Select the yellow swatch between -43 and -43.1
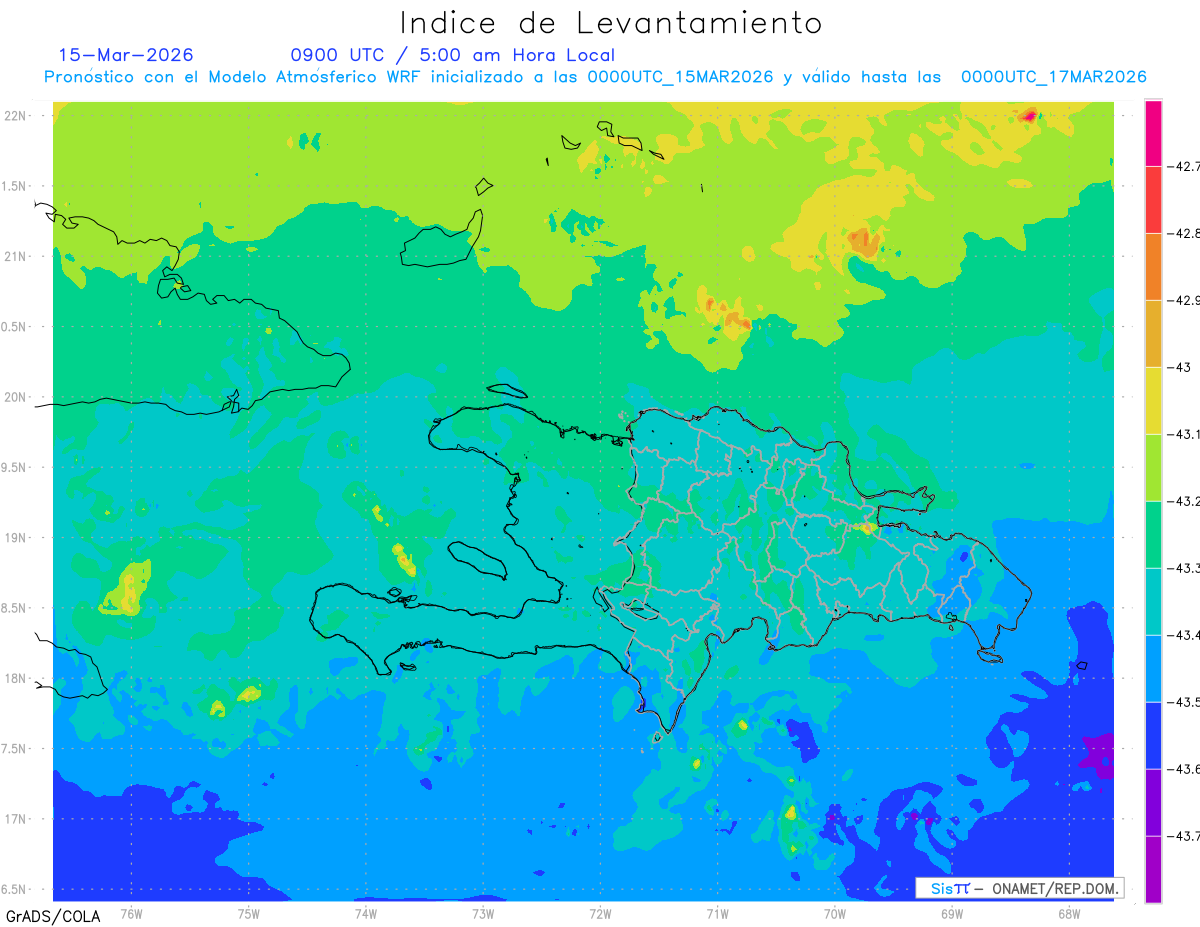The height and width of the screenshot is (927, 1200). point(1153,401)
